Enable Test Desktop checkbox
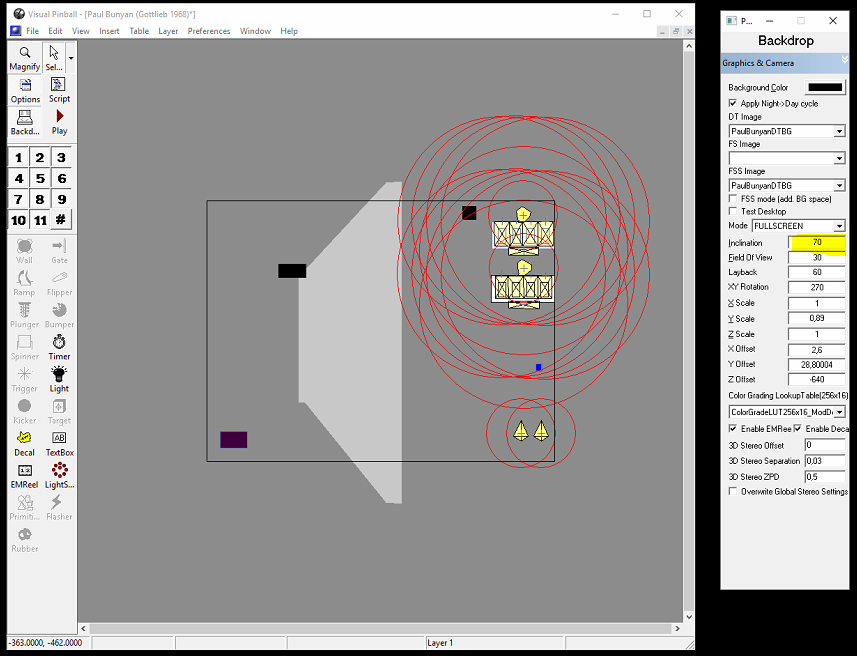This screenshot has height=656, width=857. (733, 211)
